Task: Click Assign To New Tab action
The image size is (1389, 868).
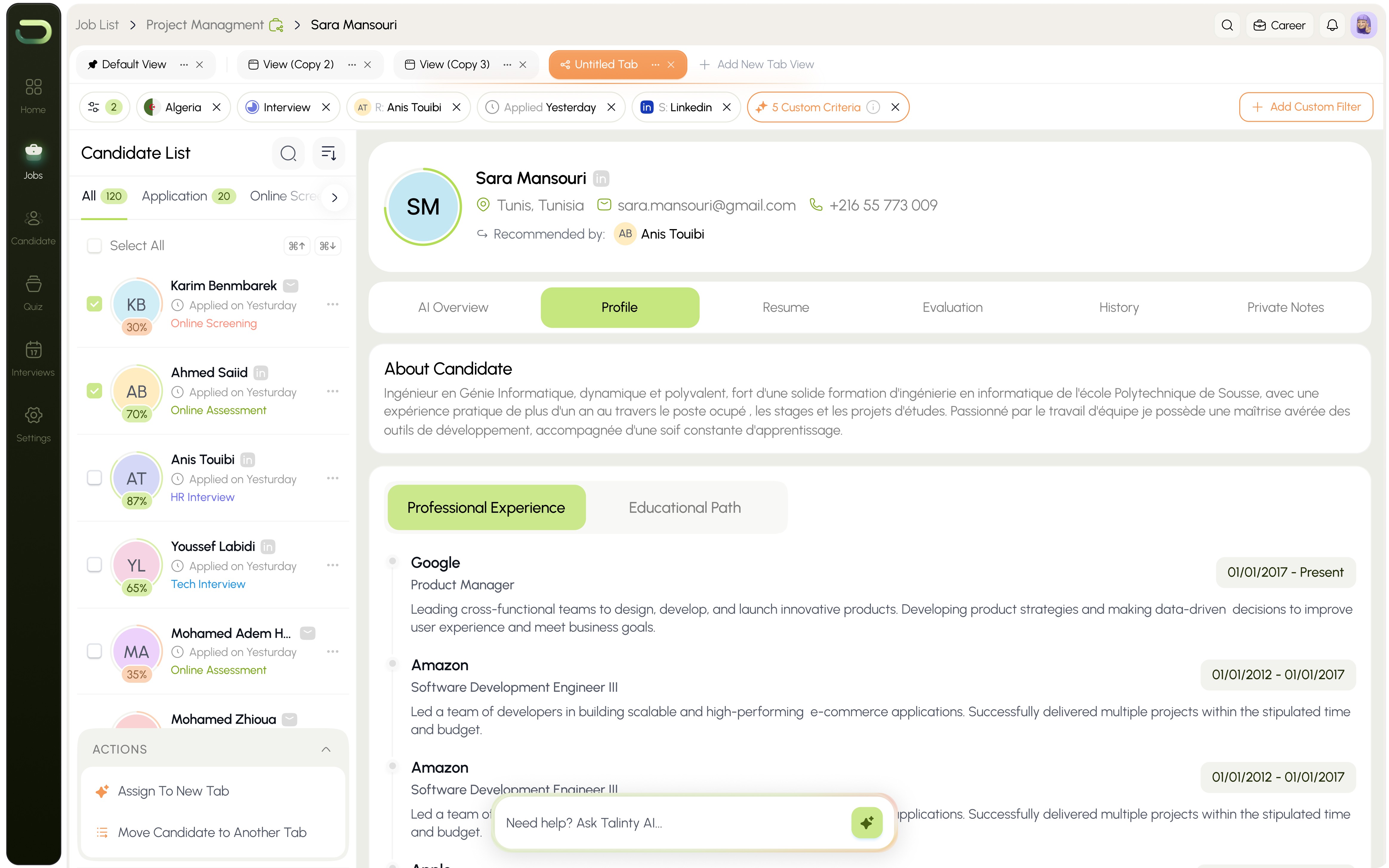Action: pos(173,791)
